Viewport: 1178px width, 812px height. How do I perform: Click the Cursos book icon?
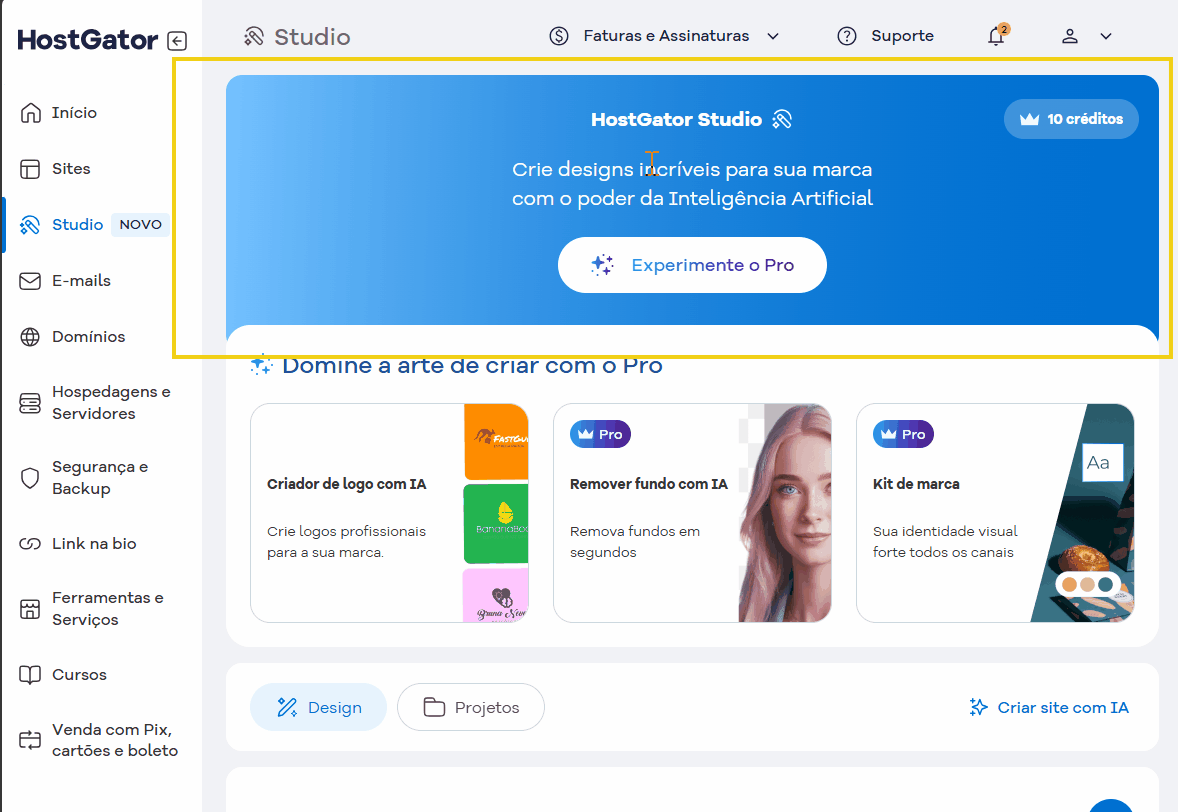click(x=30, y=675)
